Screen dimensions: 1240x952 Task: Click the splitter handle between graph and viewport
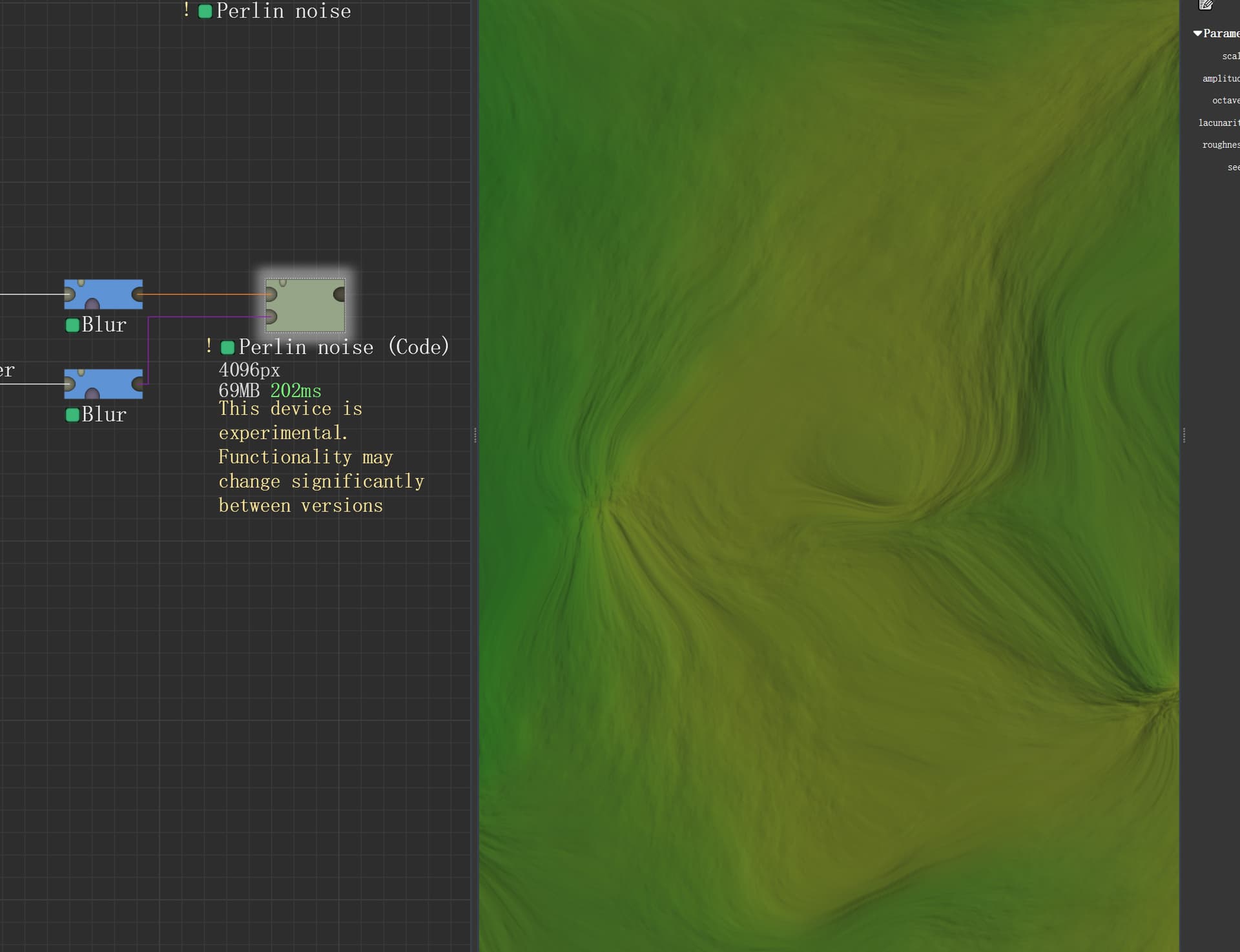click(475, 435)
